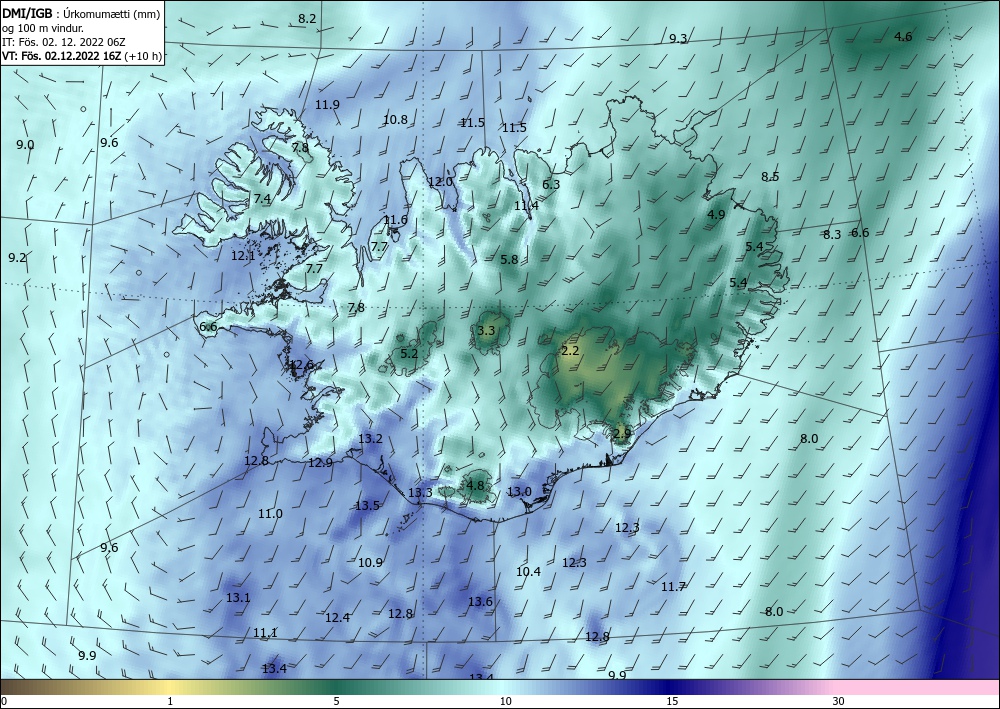Click the map value '8.2'
The width and height of the screenshot is (1000, 709).
point(307,18)
